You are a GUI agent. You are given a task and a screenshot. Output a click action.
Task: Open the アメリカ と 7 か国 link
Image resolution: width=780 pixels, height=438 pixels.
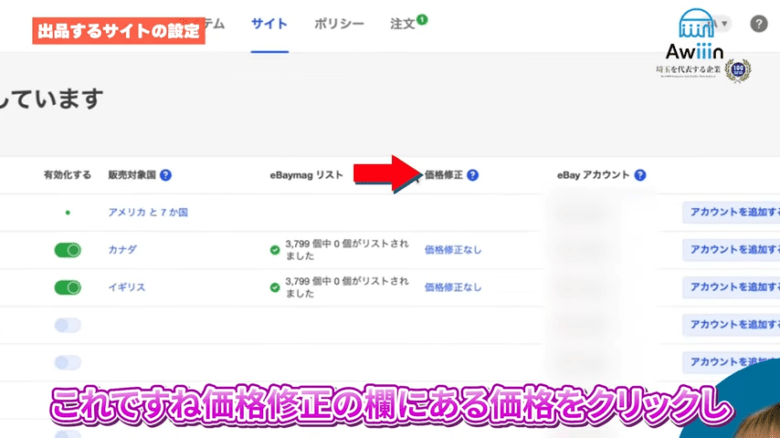[148, 213]
